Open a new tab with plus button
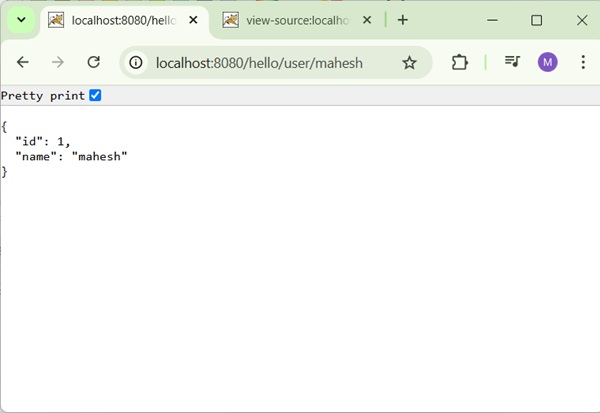The image size is (600, 413). pyautogui.click(x=403, y=20)
